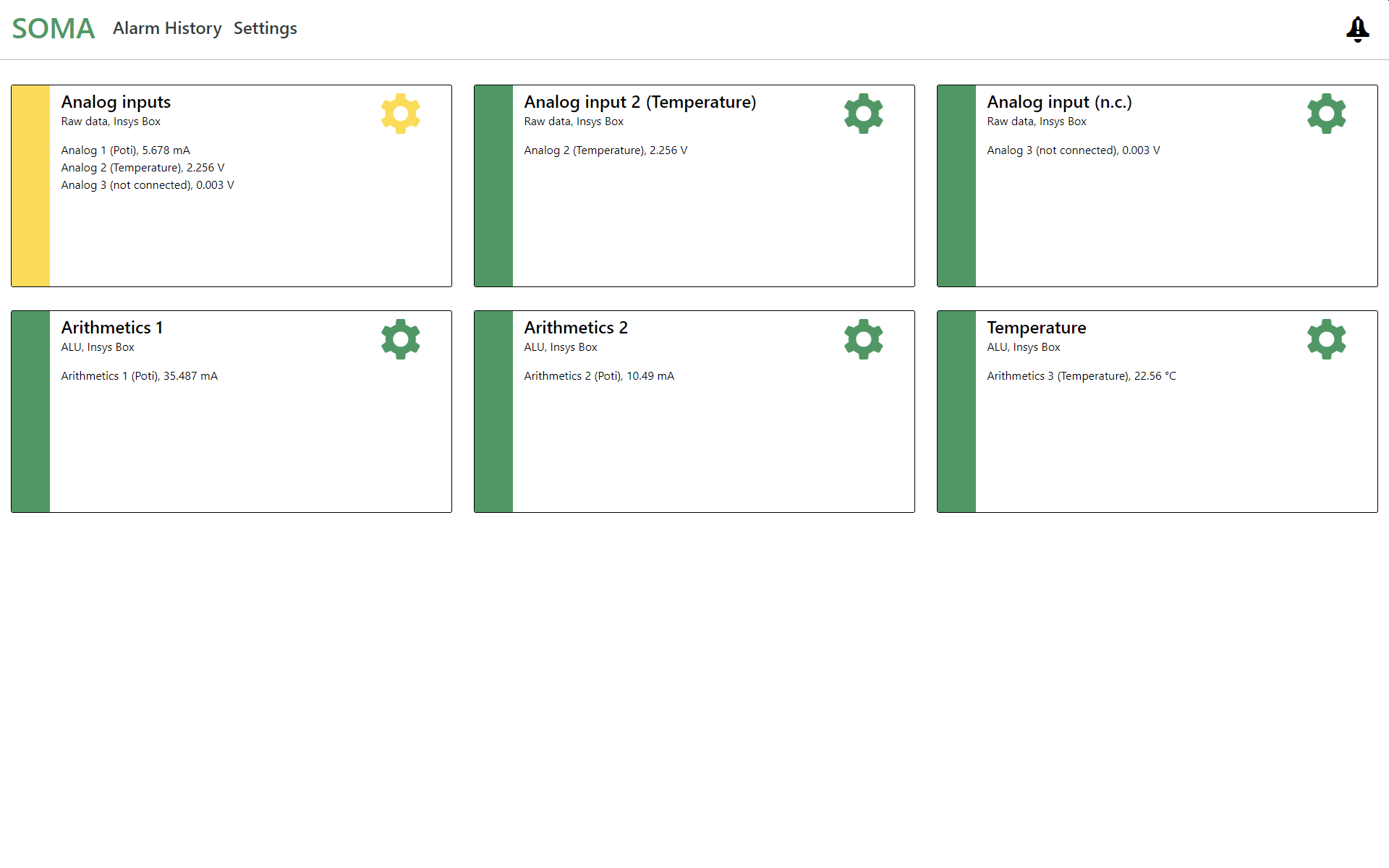Screen dimensions: 1389x868
Task: Open the Alarm History page
Action: pyautogui.click(x=167, y=28)
